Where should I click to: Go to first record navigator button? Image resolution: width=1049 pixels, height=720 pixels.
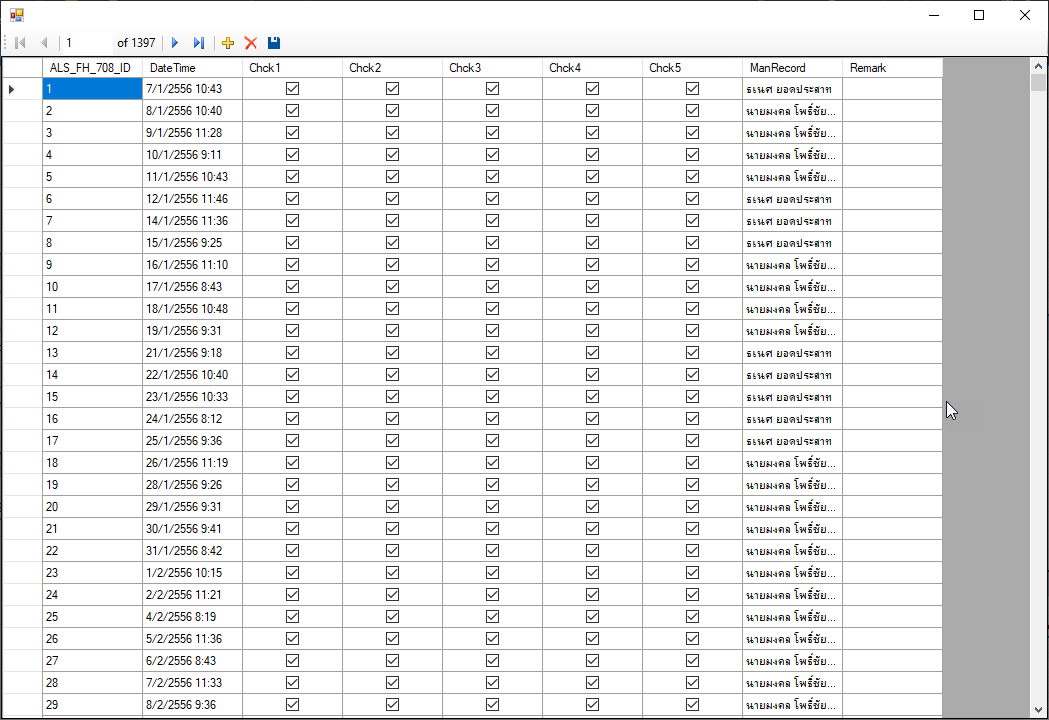coord(20,43)
